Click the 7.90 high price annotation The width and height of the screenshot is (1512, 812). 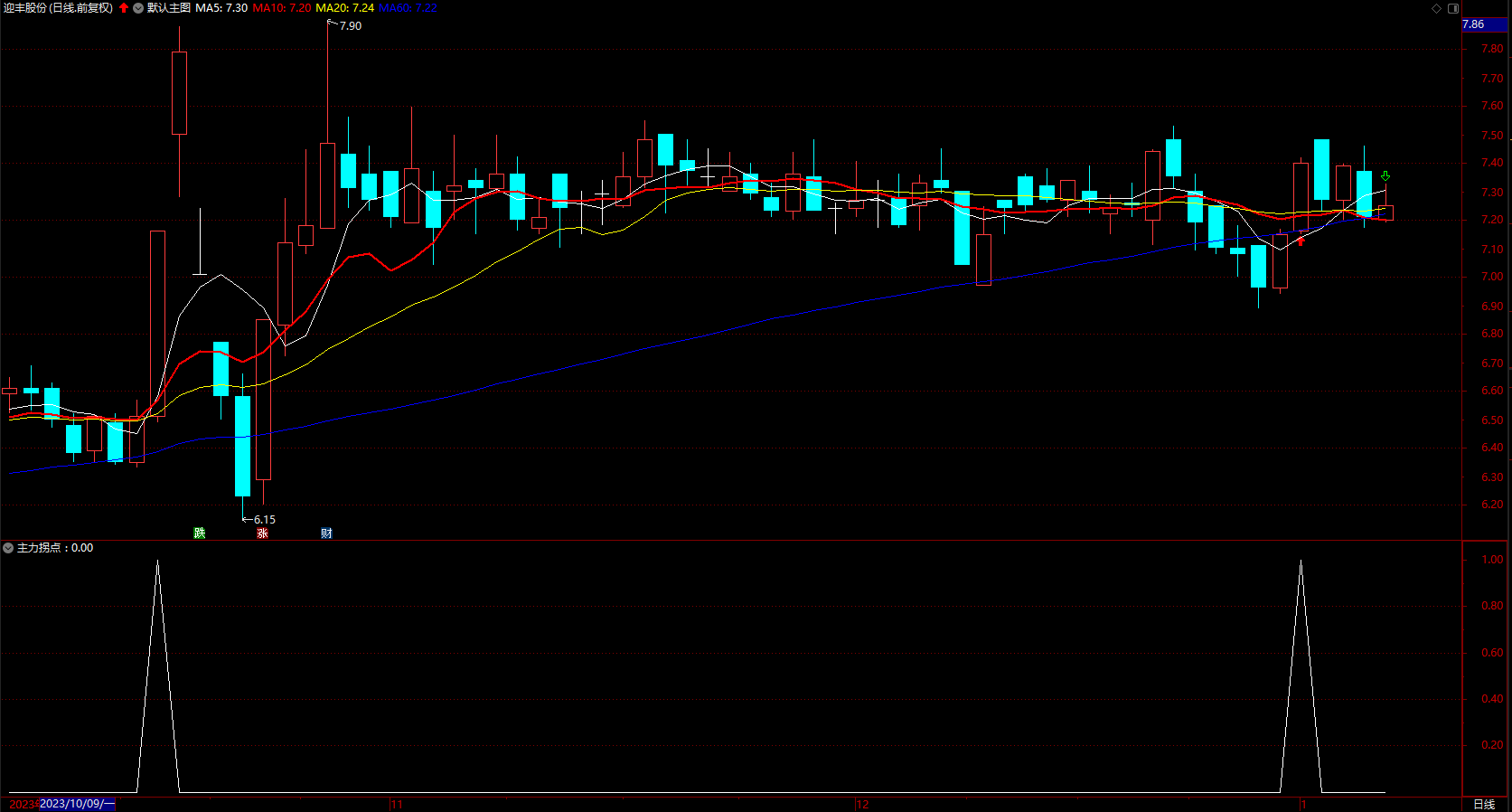[x=351, y=26]
